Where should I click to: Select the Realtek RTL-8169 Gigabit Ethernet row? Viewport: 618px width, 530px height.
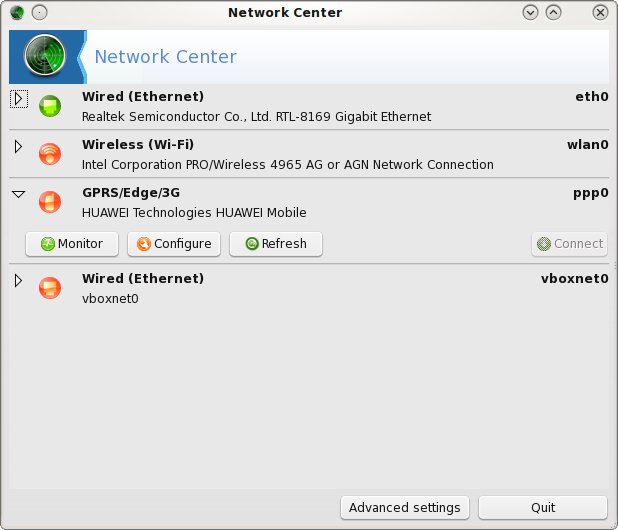click(x=309, y=106)
